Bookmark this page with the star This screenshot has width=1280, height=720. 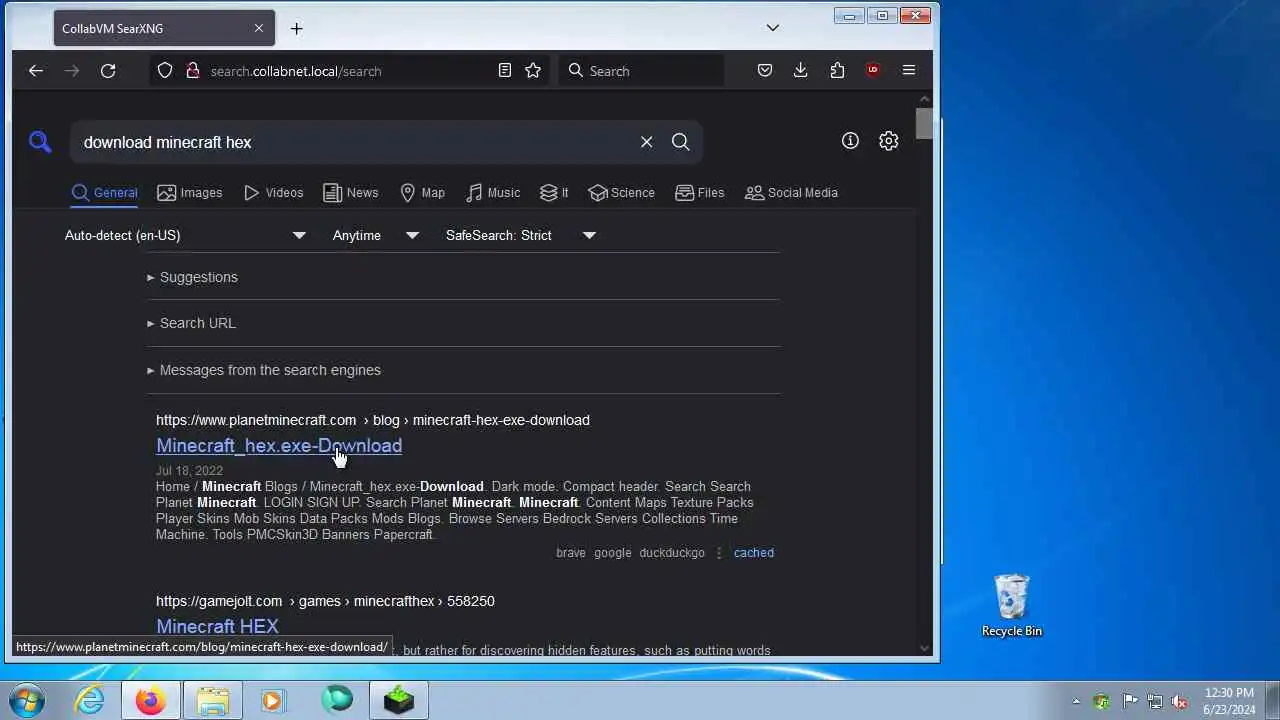coord(533,71)
